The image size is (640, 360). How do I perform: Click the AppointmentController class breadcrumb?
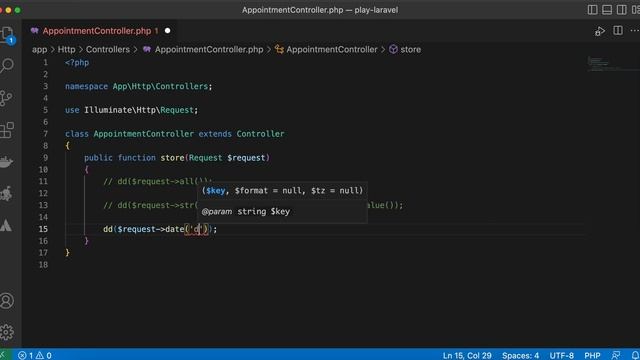point(331,49)
